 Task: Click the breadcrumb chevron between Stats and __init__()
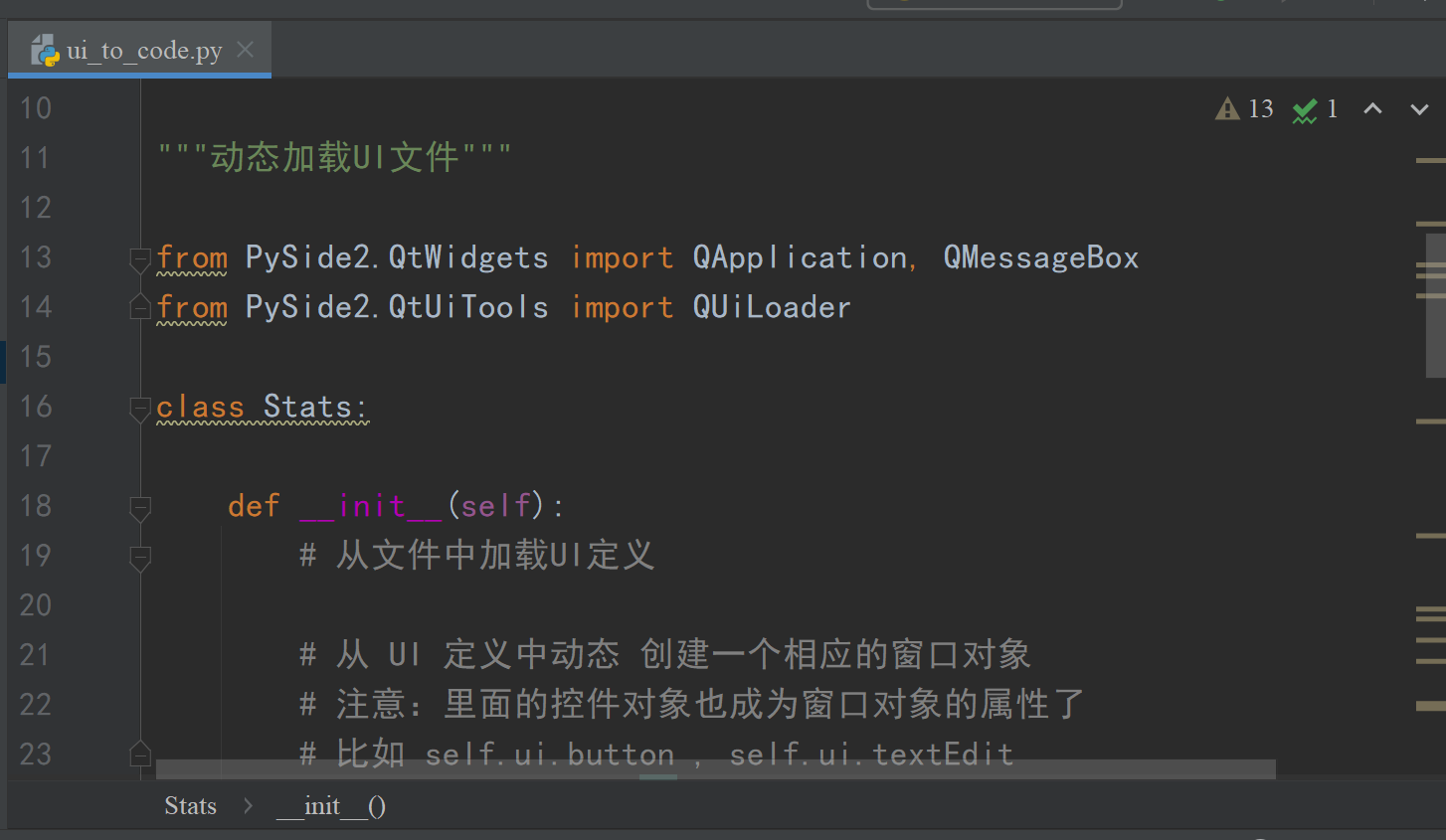tap(247, 805)
